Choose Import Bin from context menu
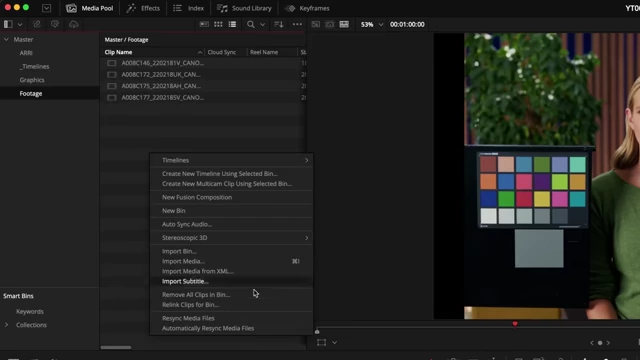The image size is (640, 360). [231, 251]
